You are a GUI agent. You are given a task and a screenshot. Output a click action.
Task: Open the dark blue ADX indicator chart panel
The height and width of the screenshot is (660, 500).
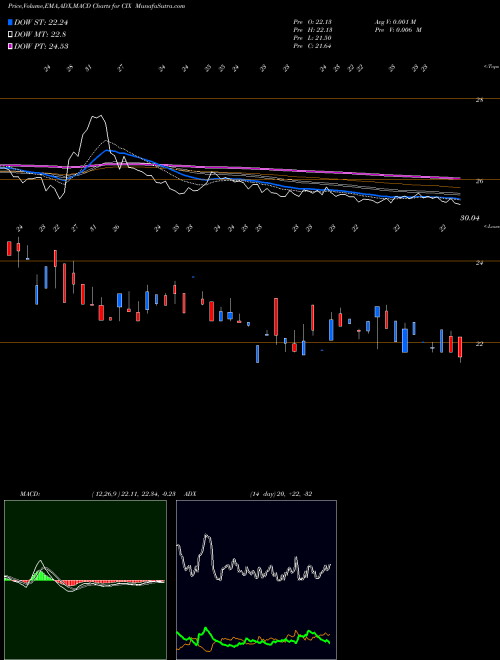[256, 580]
